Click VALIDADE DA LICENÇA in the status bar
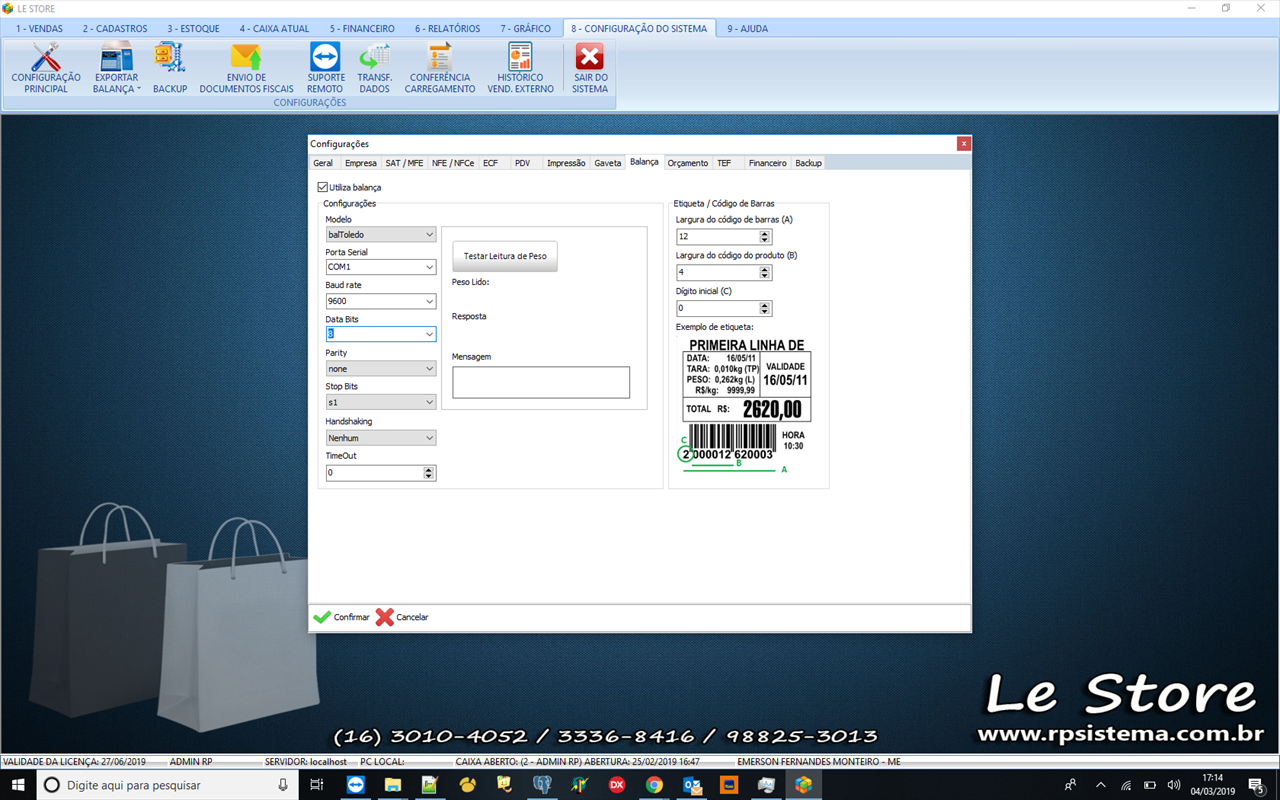Screen dimensions: 1280x800 [74, 762]
